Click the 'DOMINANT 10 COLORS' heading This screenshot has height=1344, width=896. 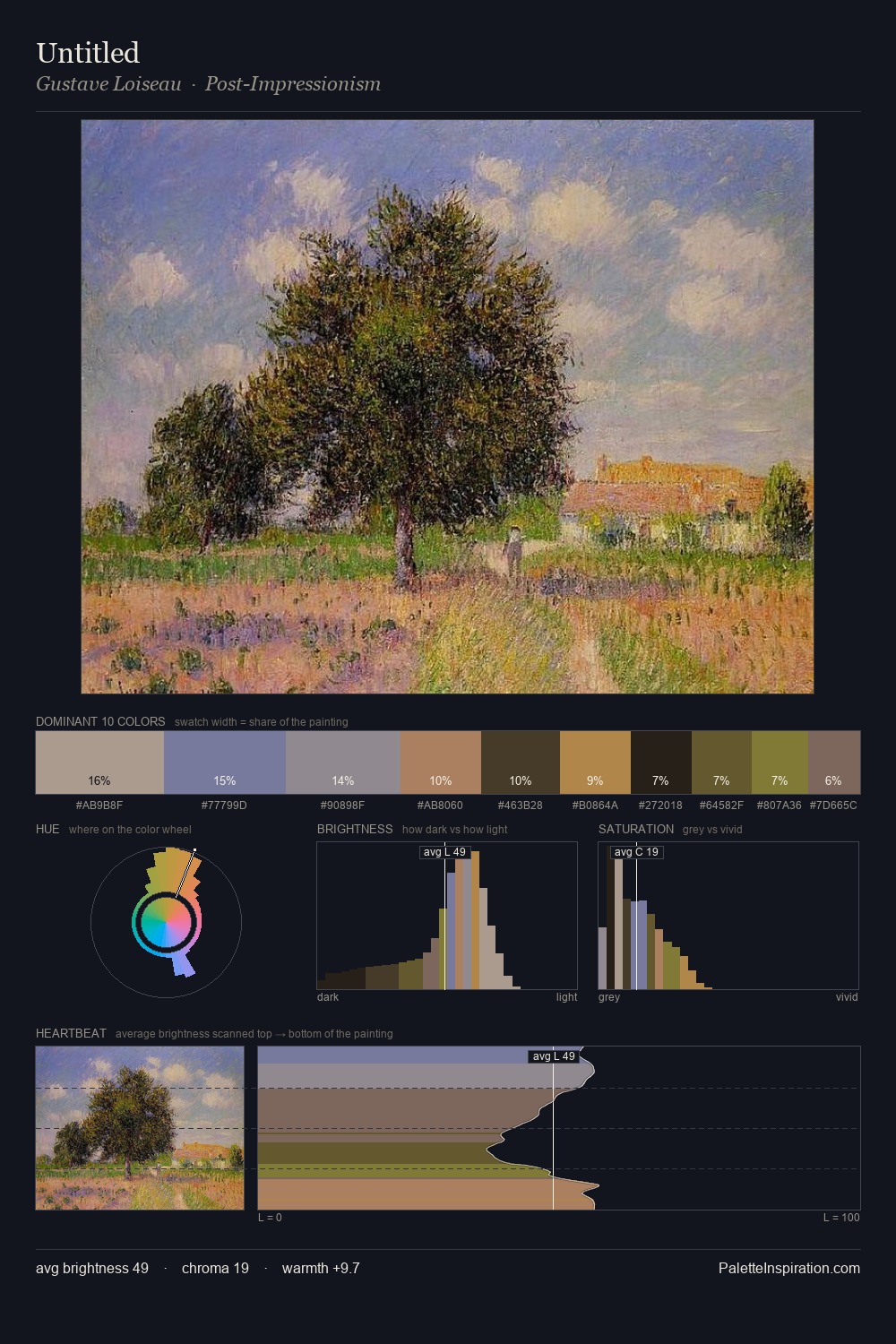(100, 721)
